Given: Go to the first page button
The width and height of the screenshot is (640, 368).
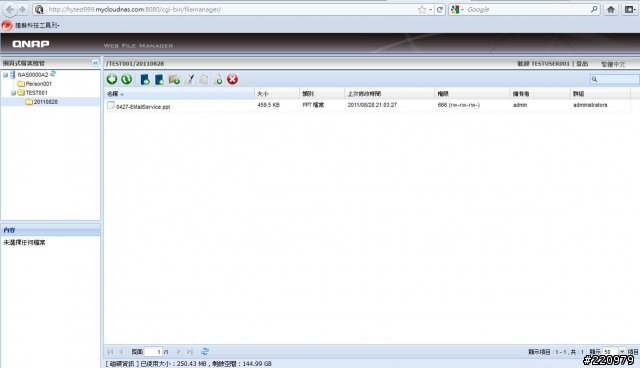Looking at the screenshot, I should [x=110, y=351].
